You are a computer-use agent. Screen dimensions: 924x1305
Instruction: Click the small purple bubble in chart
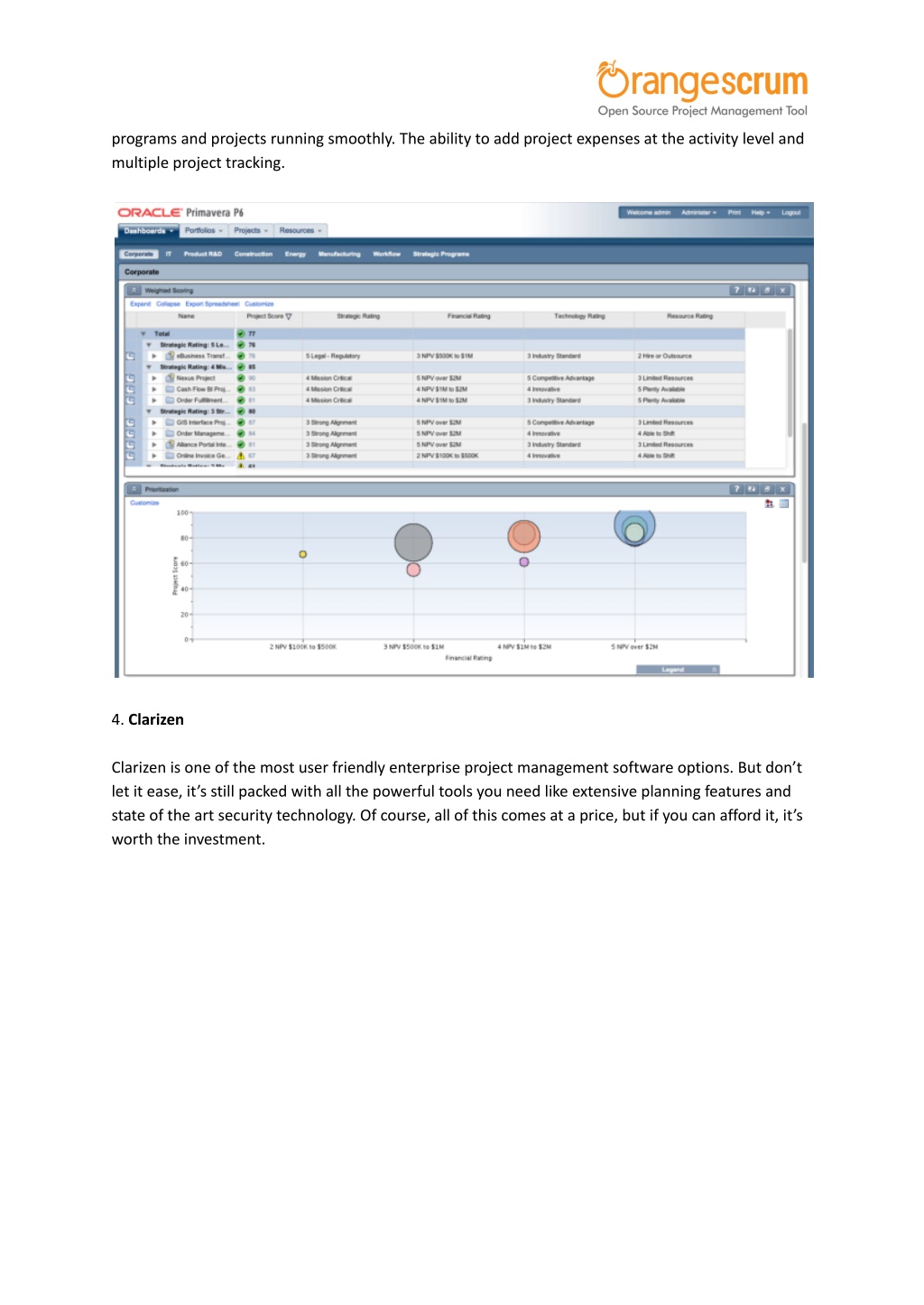point(524,562)
